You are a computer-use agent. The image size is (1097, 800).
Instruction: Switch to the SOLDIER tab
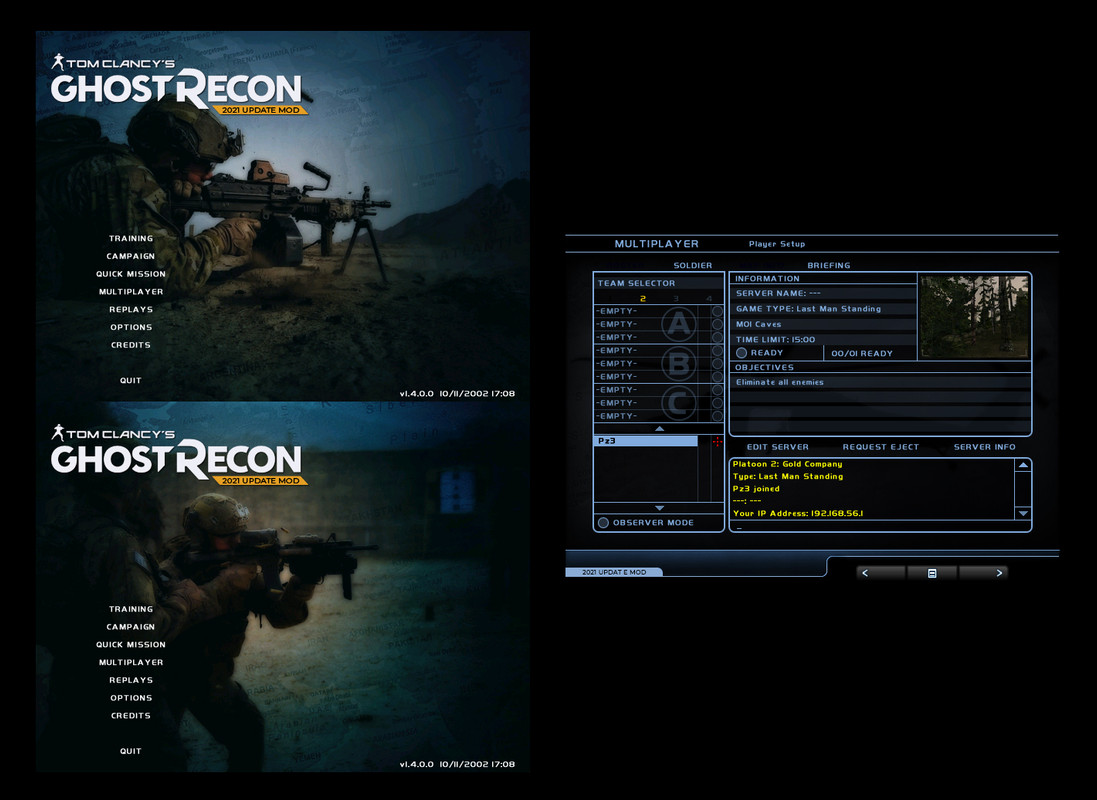pos(693,265)
